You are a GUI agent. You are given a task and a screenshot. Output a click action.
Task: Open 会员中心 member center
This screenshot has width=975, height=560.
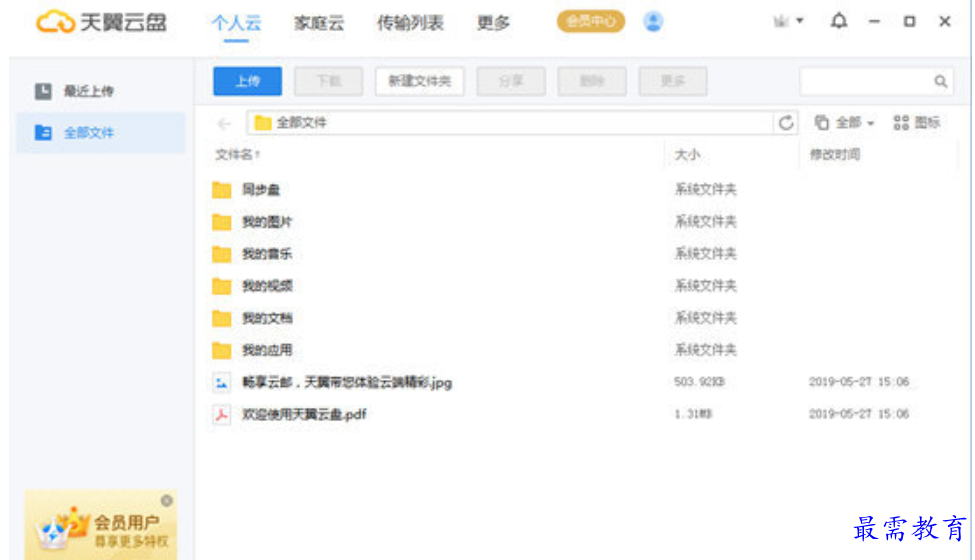[x=591, y=22]
